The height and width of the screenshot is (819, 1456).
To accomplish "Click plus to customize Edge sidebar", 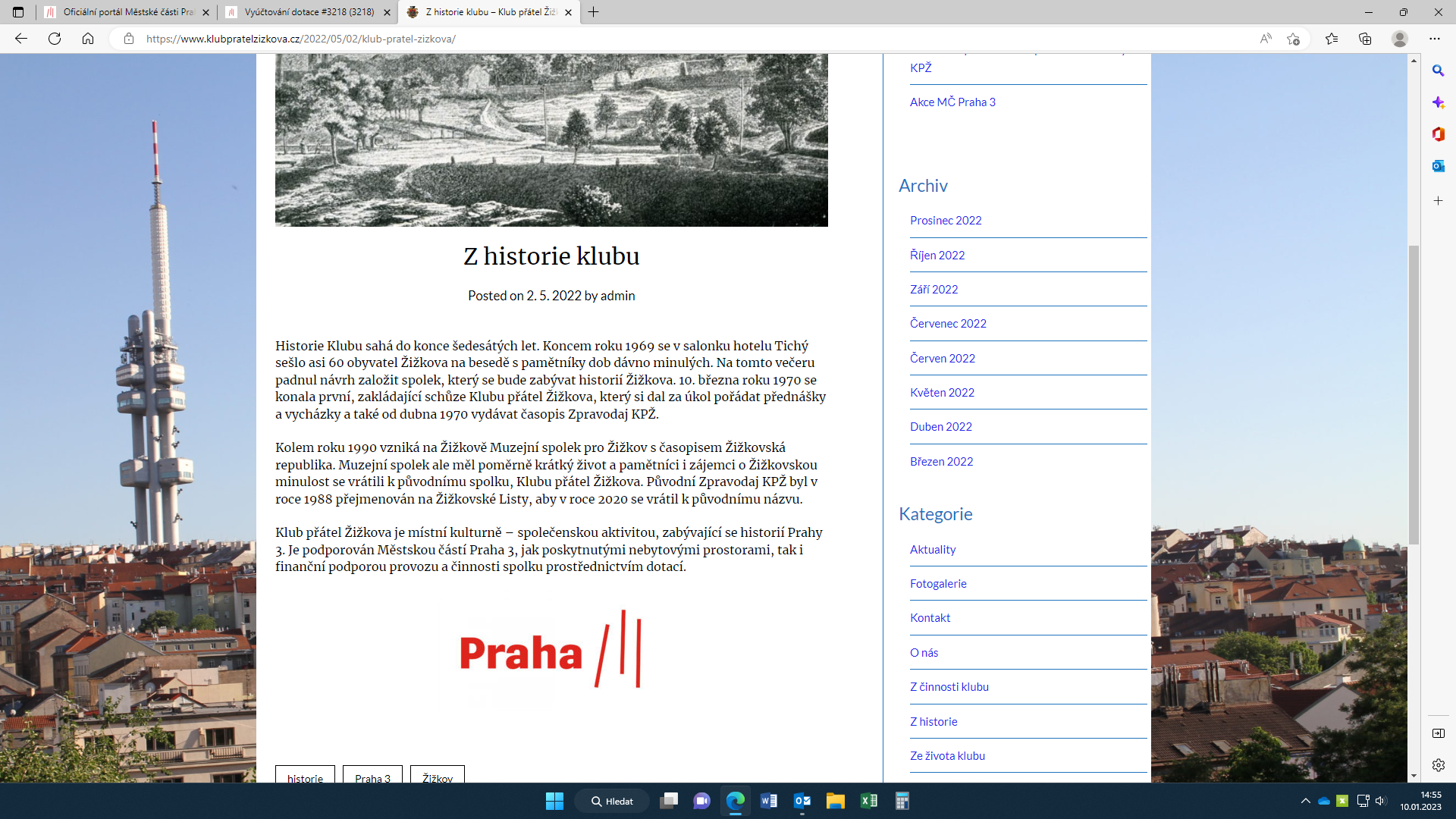I will [x=1438, y=201].
